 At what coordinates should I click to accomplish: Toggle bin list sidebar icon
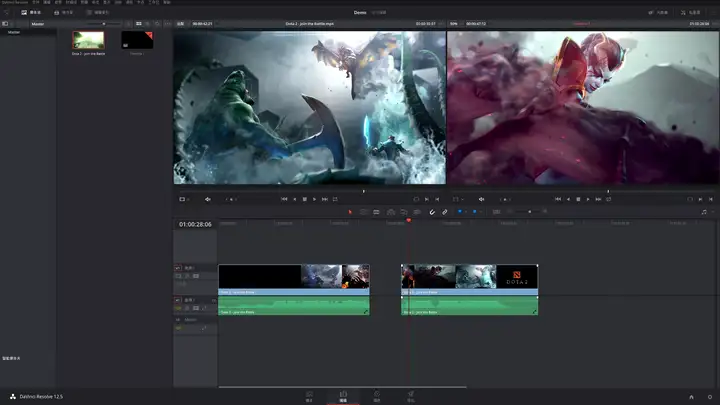[x=5, y=24]
